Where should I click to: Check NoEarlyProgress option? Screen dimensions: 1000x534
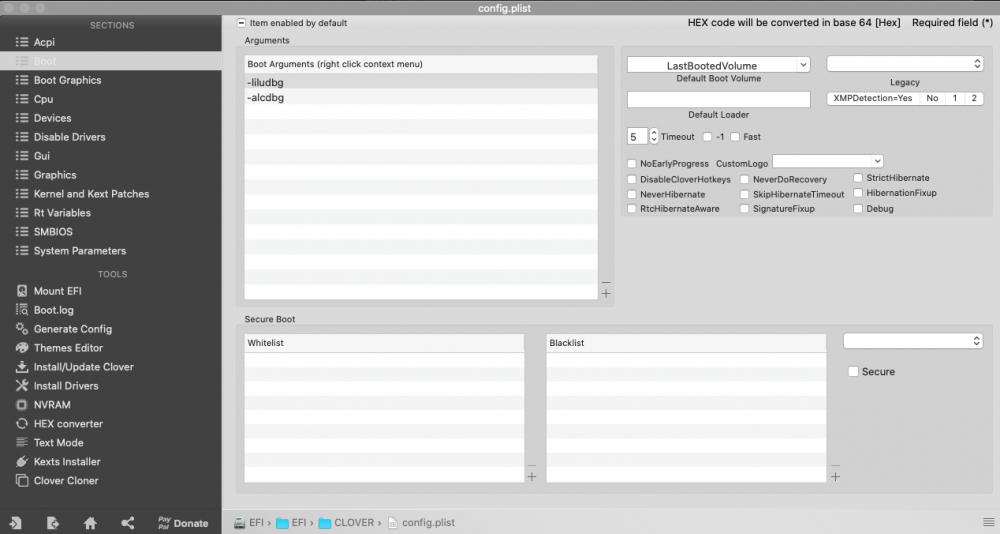[x=631, y=163]
